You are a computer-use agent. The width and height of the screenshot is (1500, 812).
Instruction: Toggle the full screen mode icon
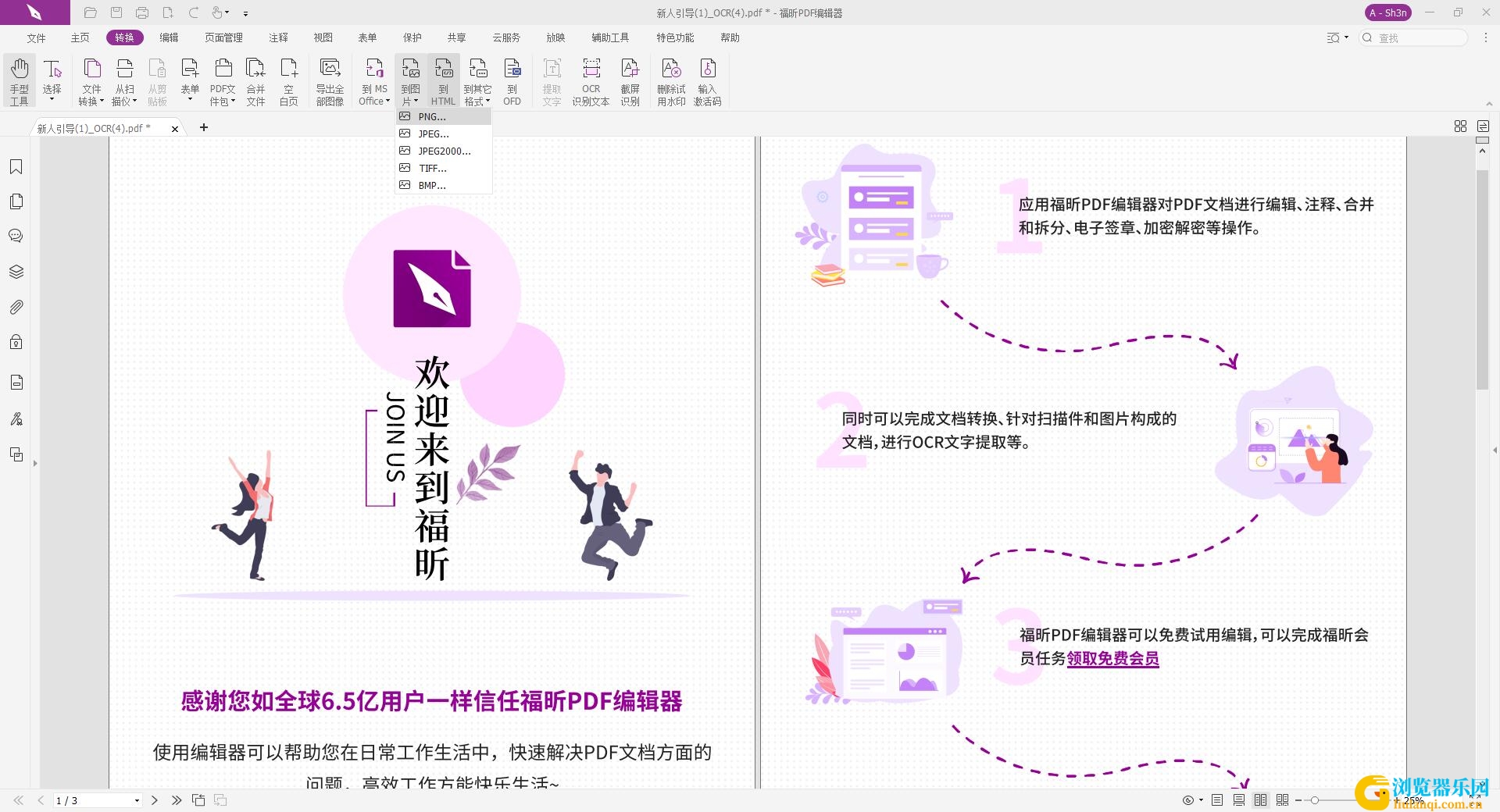1476,800
